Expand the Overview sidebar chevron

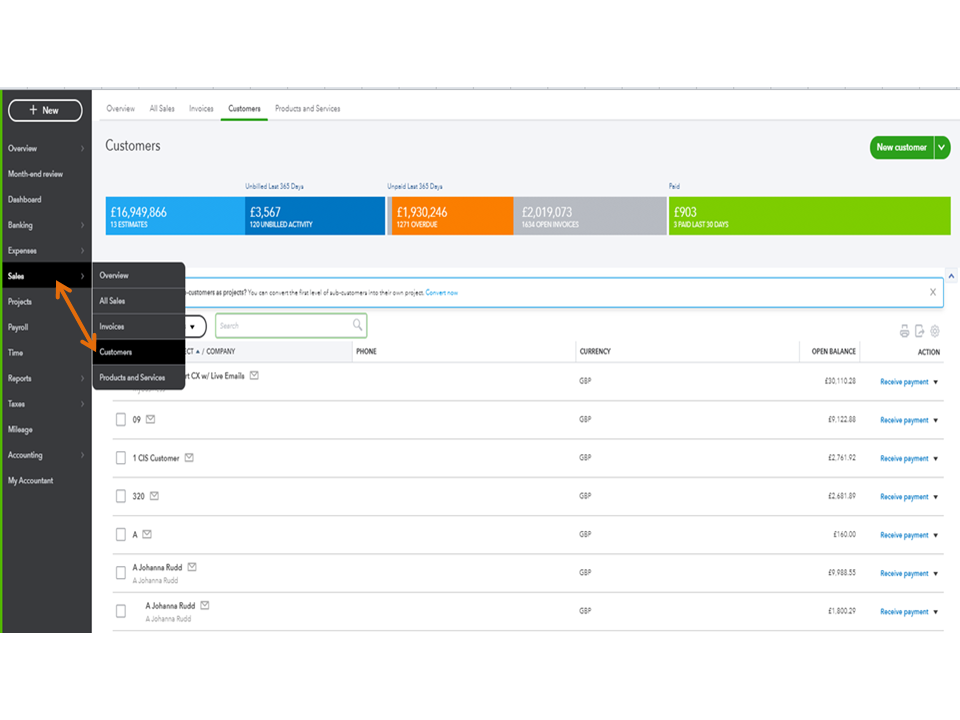[83, 148]
